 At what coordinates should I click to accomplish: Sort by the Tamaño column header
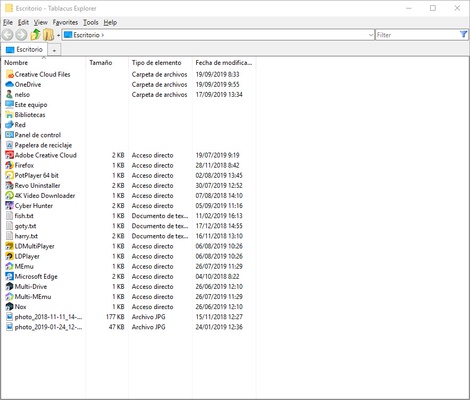click(x=107, y=63)
